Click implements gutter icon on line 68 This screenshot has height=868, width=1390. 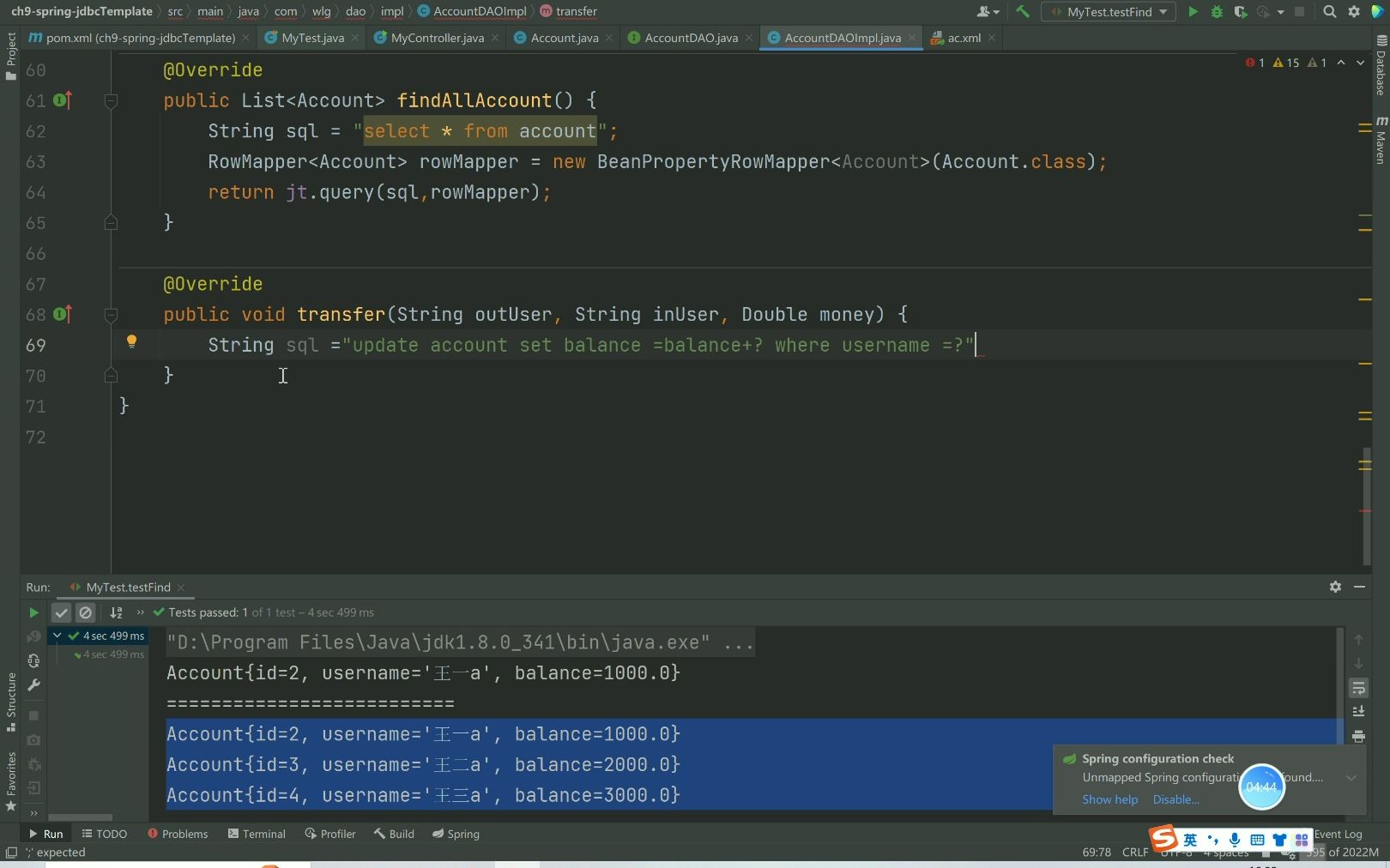point(63,314)
